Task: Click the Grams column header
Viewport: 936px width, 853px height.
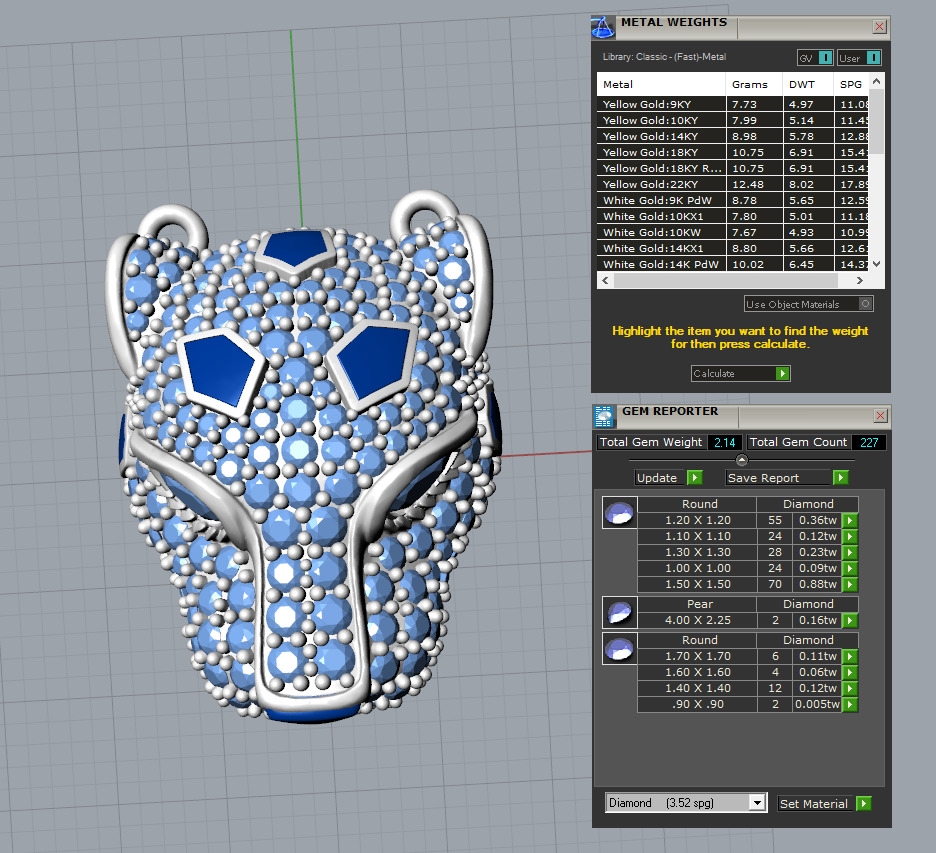Action: 755,84
